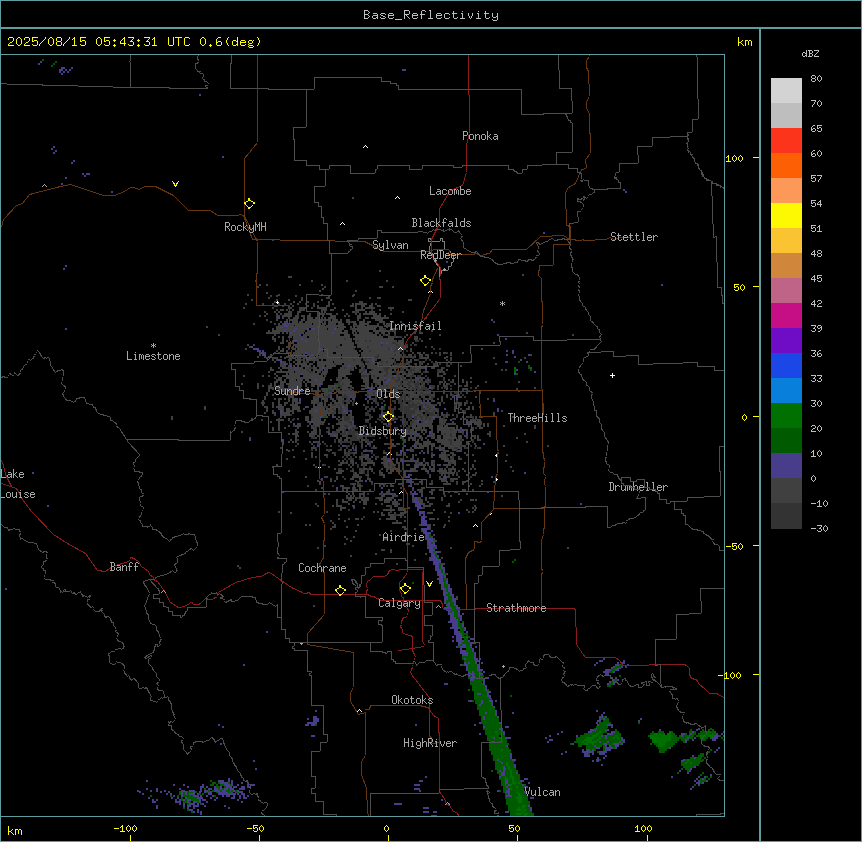The height and width of the screenshot is (842, 862).
Task: Click the blue 36 dBZ legend swatch
Action: coord(786,365)
